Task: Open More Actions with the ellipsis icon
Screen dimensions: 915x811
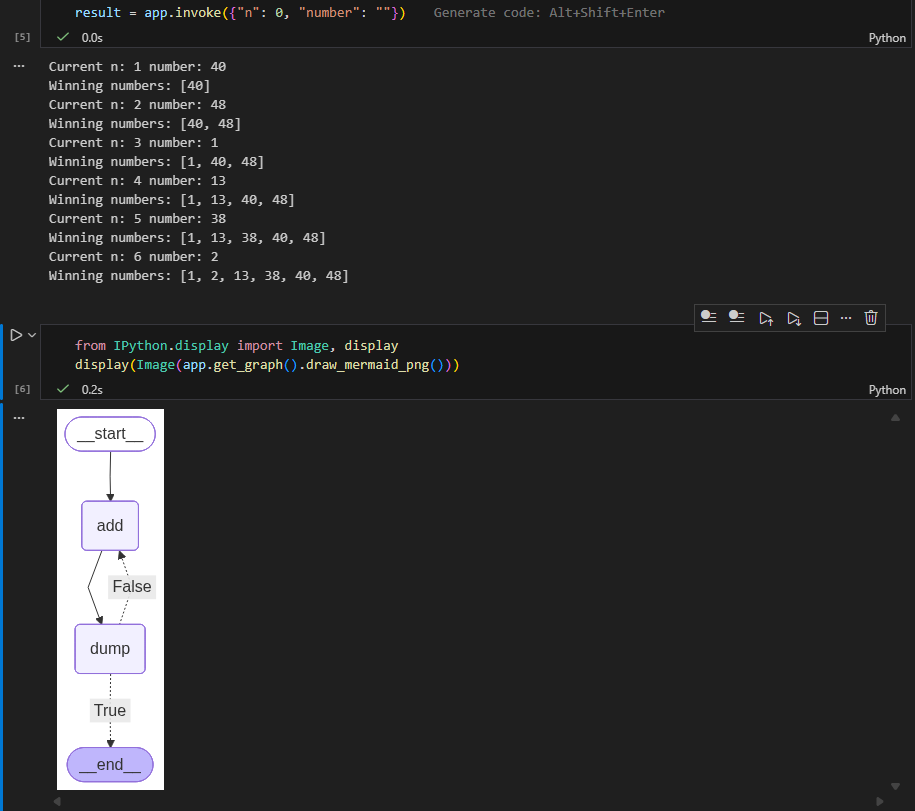Action: point(846,317)
